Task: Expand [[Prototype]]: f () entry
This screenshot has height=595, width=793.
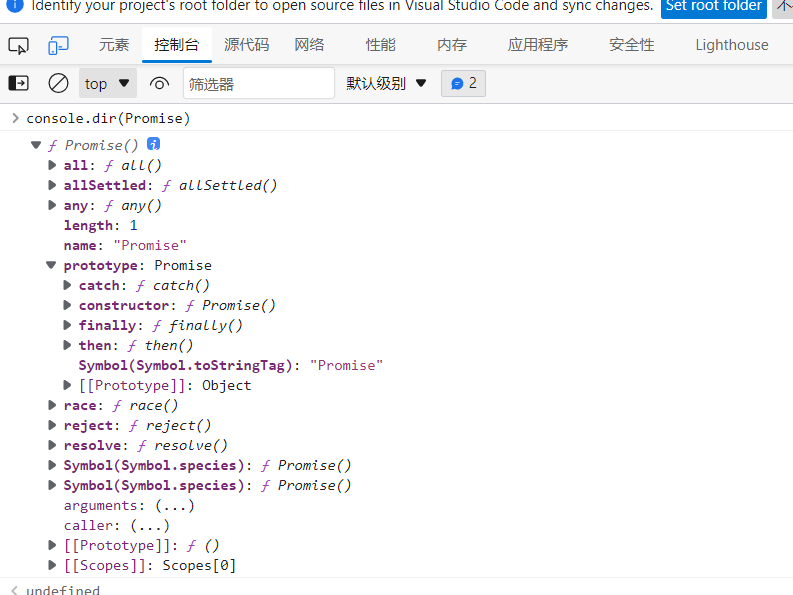Action: pos(52,545)
